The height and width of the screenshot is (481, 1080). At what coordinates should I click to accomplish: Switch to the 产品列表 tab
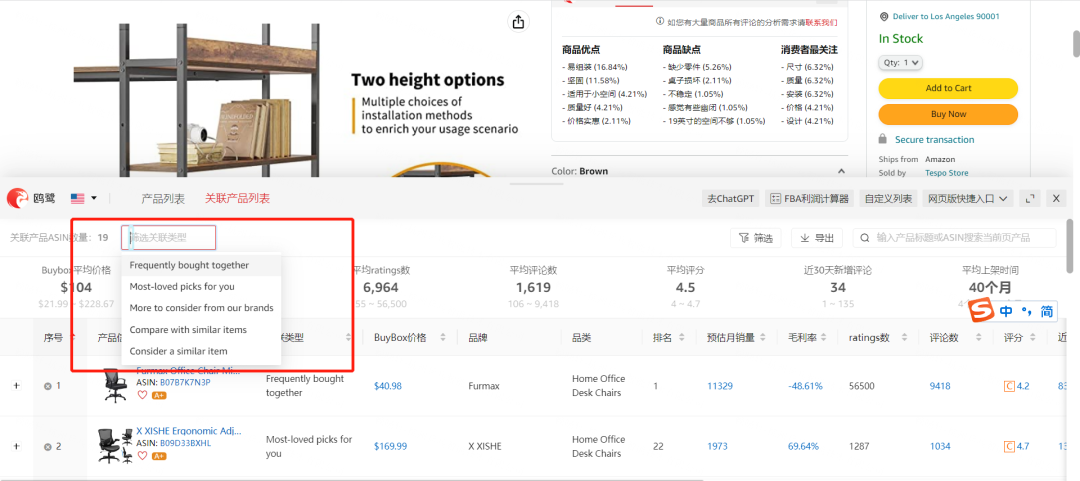point(163,198)
